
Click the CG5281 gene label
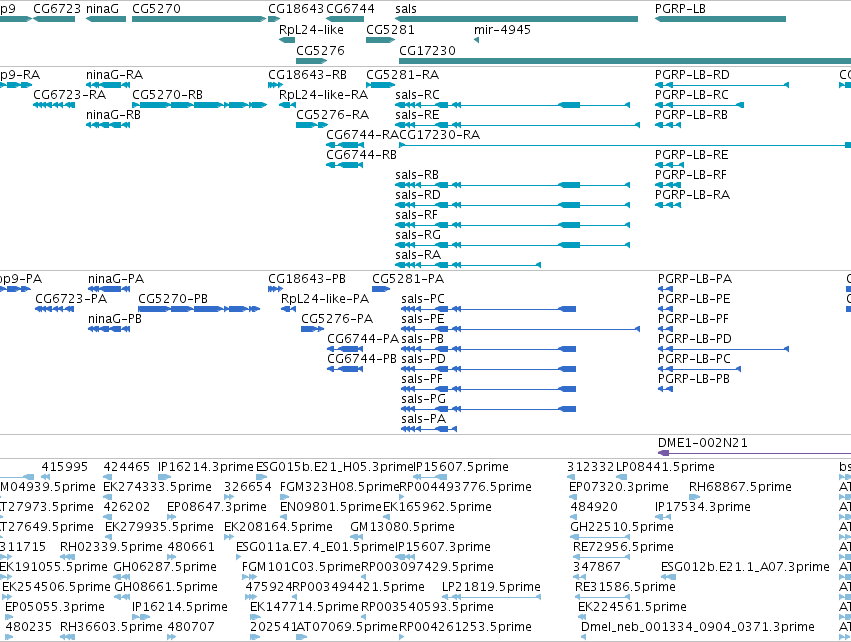point(390,30)
